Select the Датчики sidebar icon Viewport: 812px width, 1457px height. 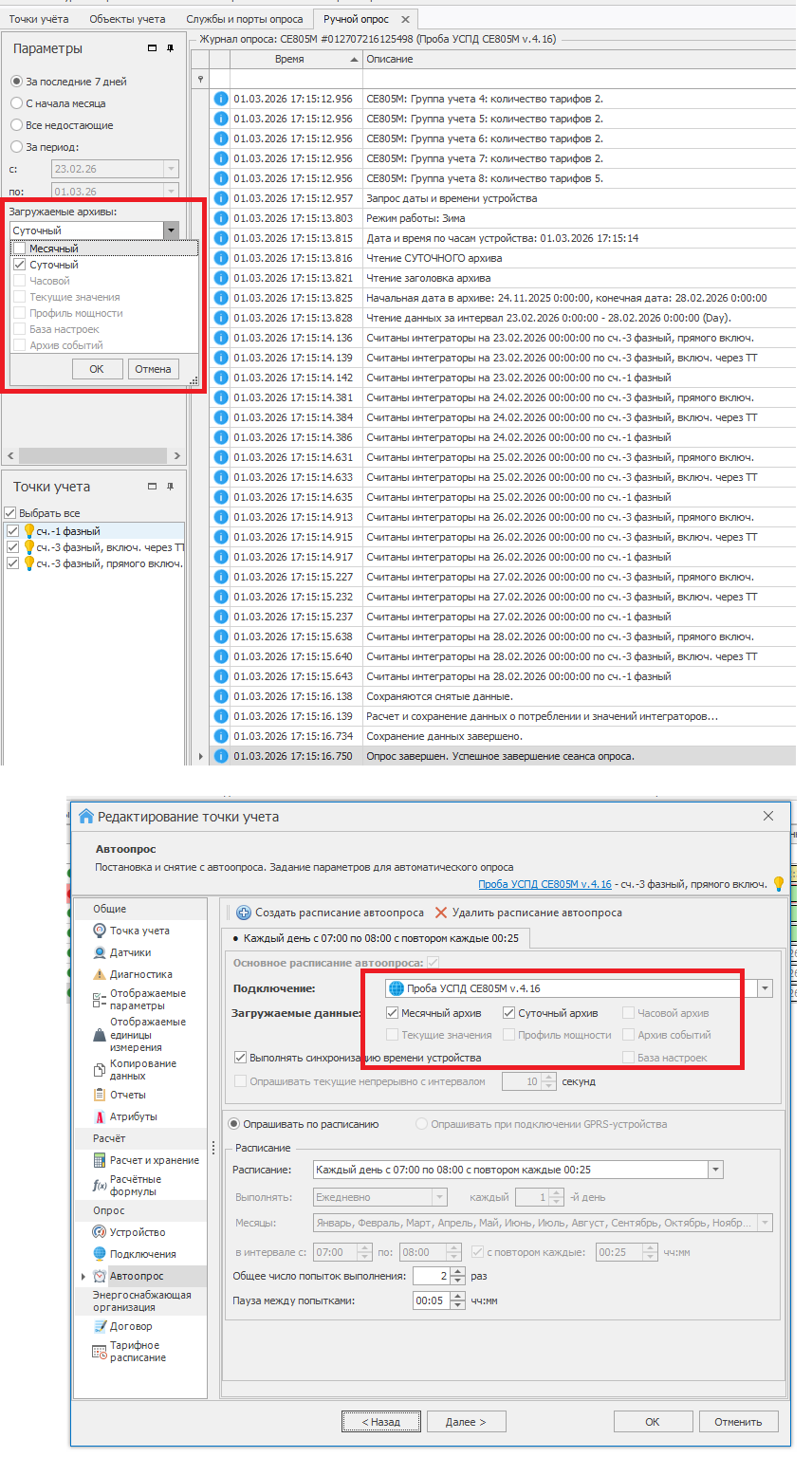[100, 952]
